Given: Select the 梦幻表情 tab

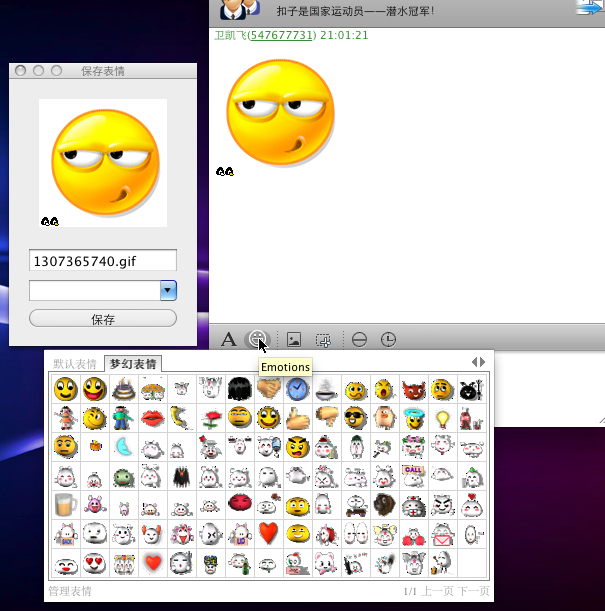Looking at the screenshot, I should pos(133,364).
